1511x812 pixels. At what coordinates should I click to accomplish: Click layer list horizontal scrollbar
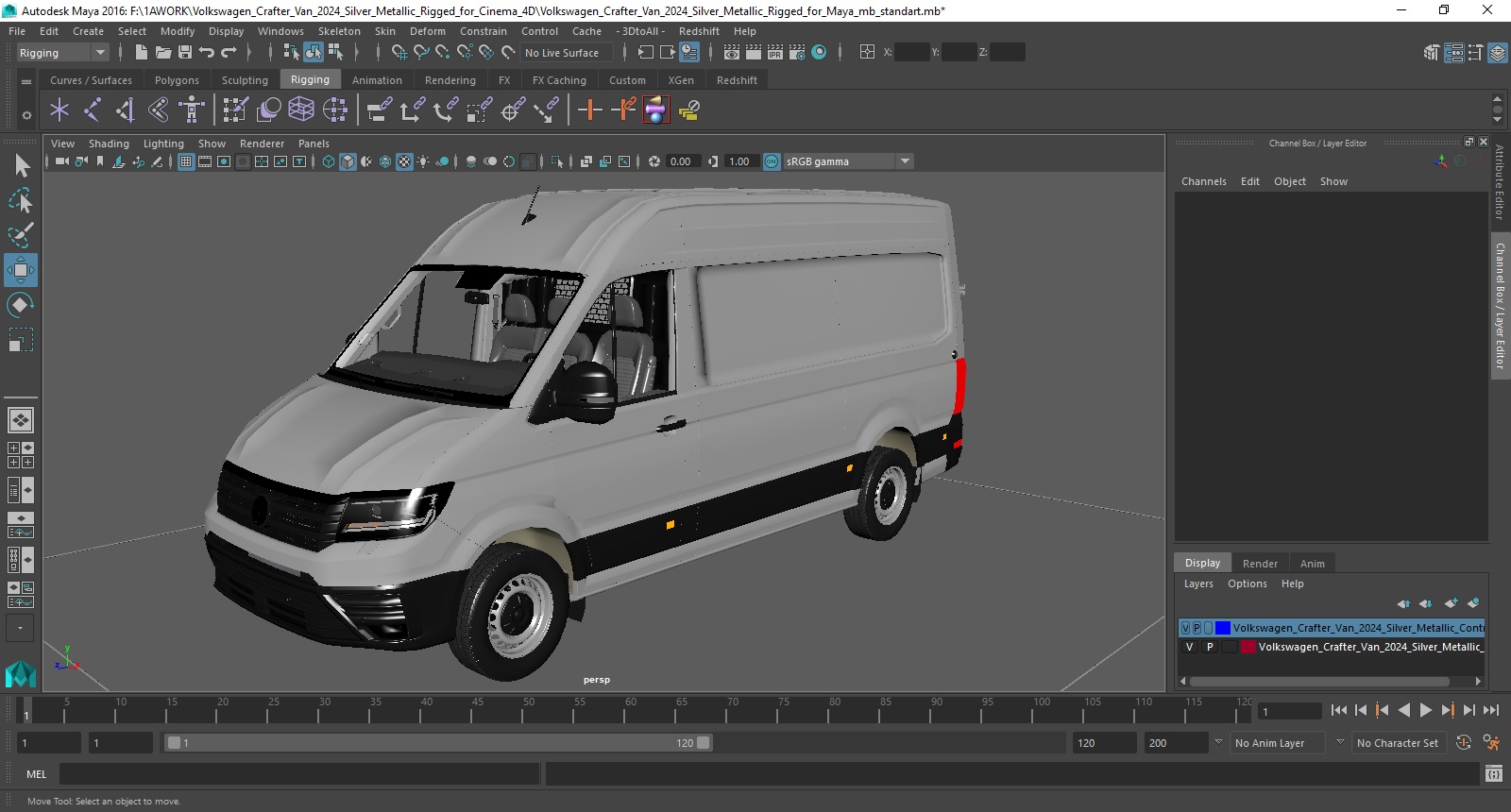click(1319, 681)
